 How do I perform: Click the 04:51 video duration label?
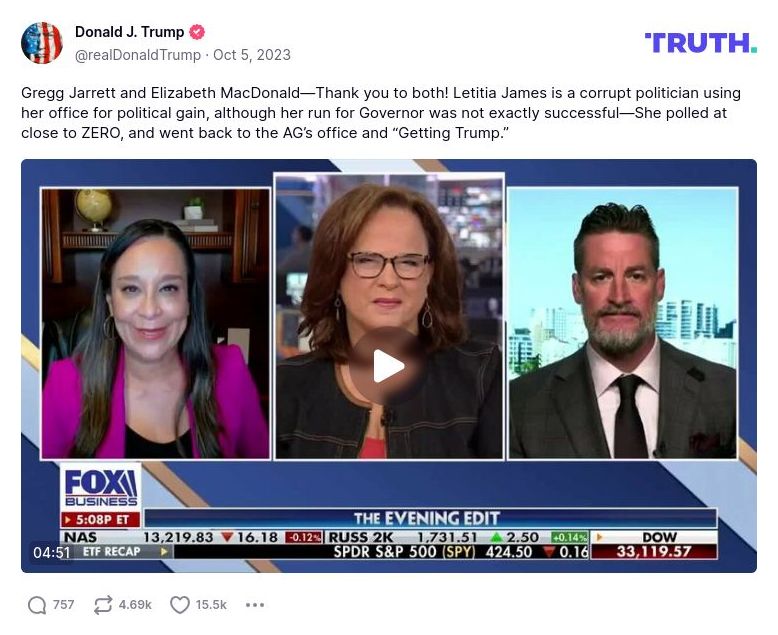point(52,552)
